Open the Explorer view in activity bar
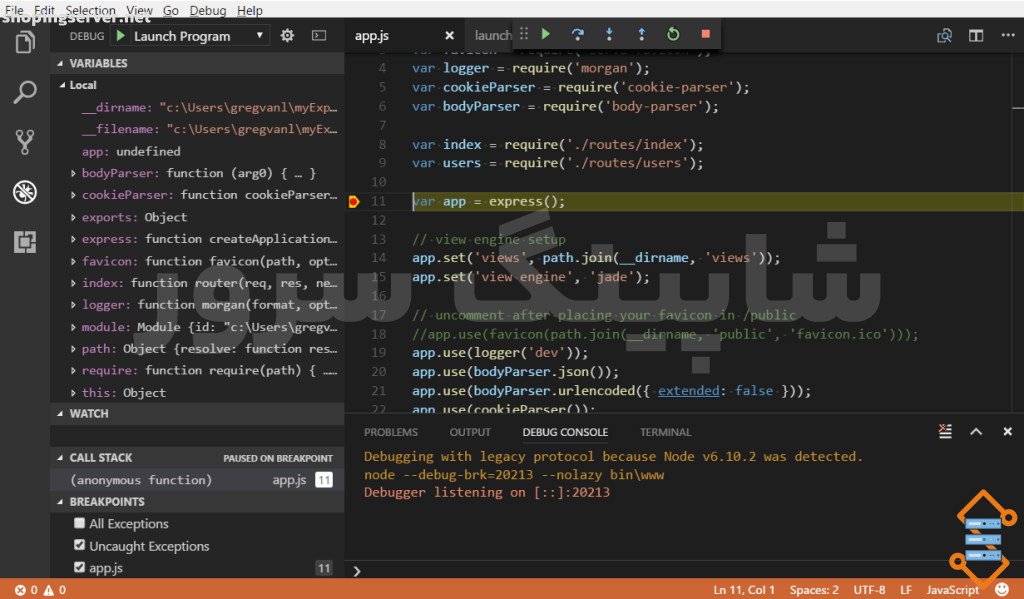The height and width of the screenshot is (599, 1024). tap(25, 42)
